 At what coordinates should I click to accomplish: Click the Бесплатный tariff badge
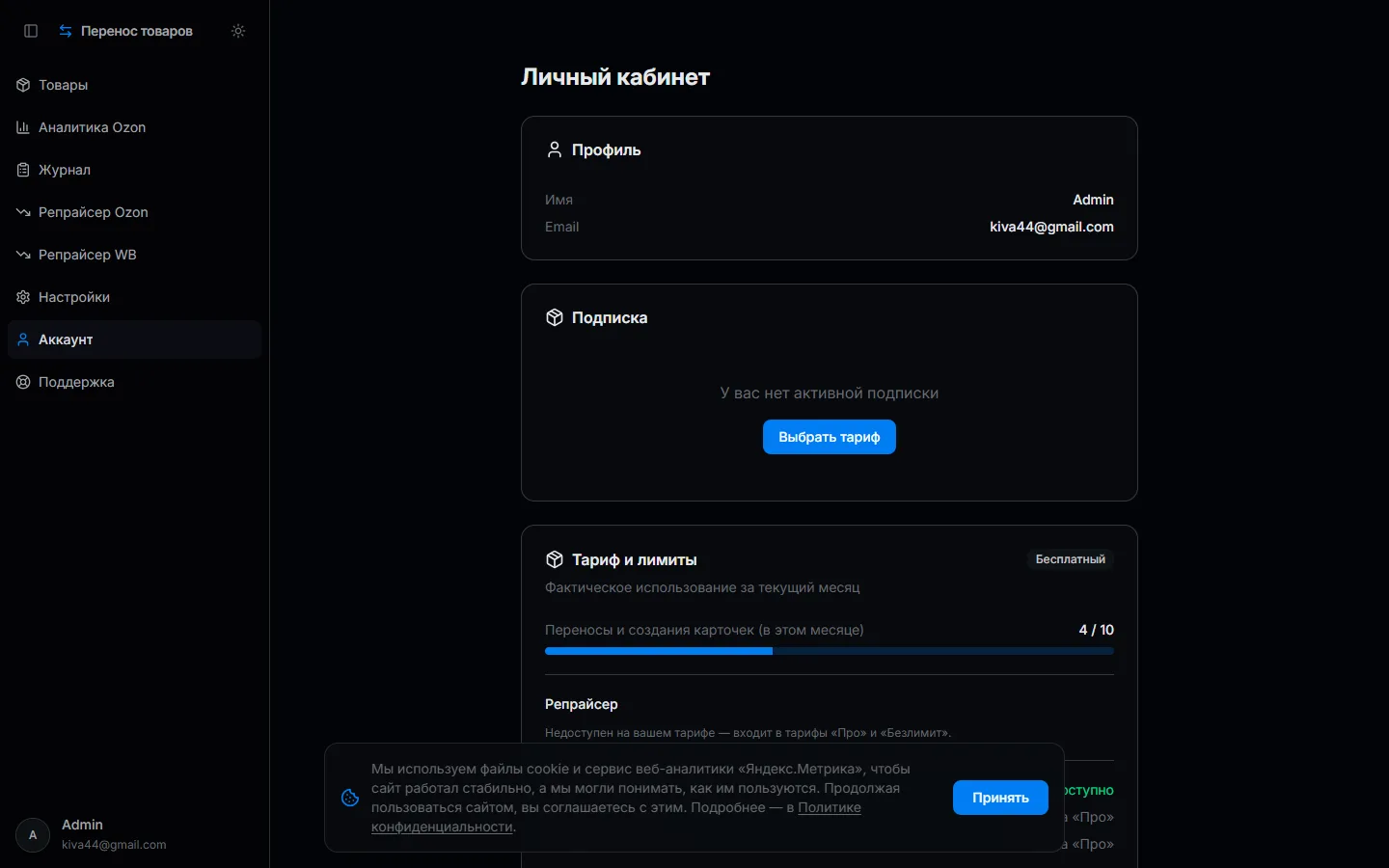click(1071, 559)
